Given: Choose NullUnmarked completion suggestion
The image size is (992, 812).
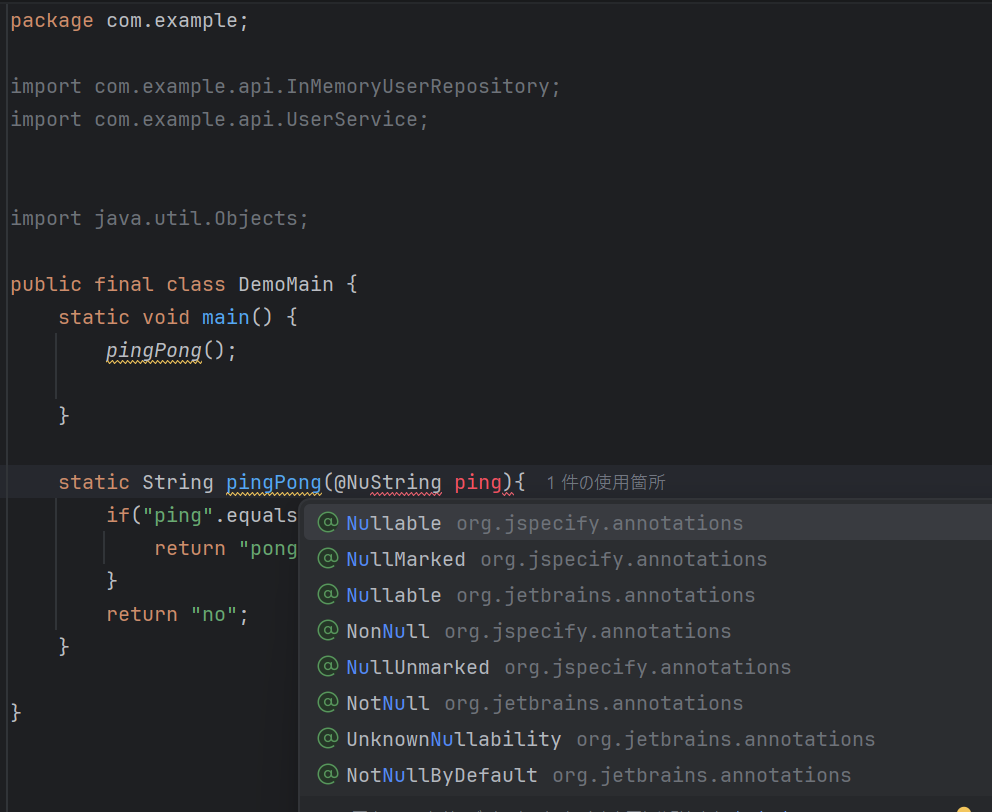Looking at the screenshot, I should [x=648, y=667].
